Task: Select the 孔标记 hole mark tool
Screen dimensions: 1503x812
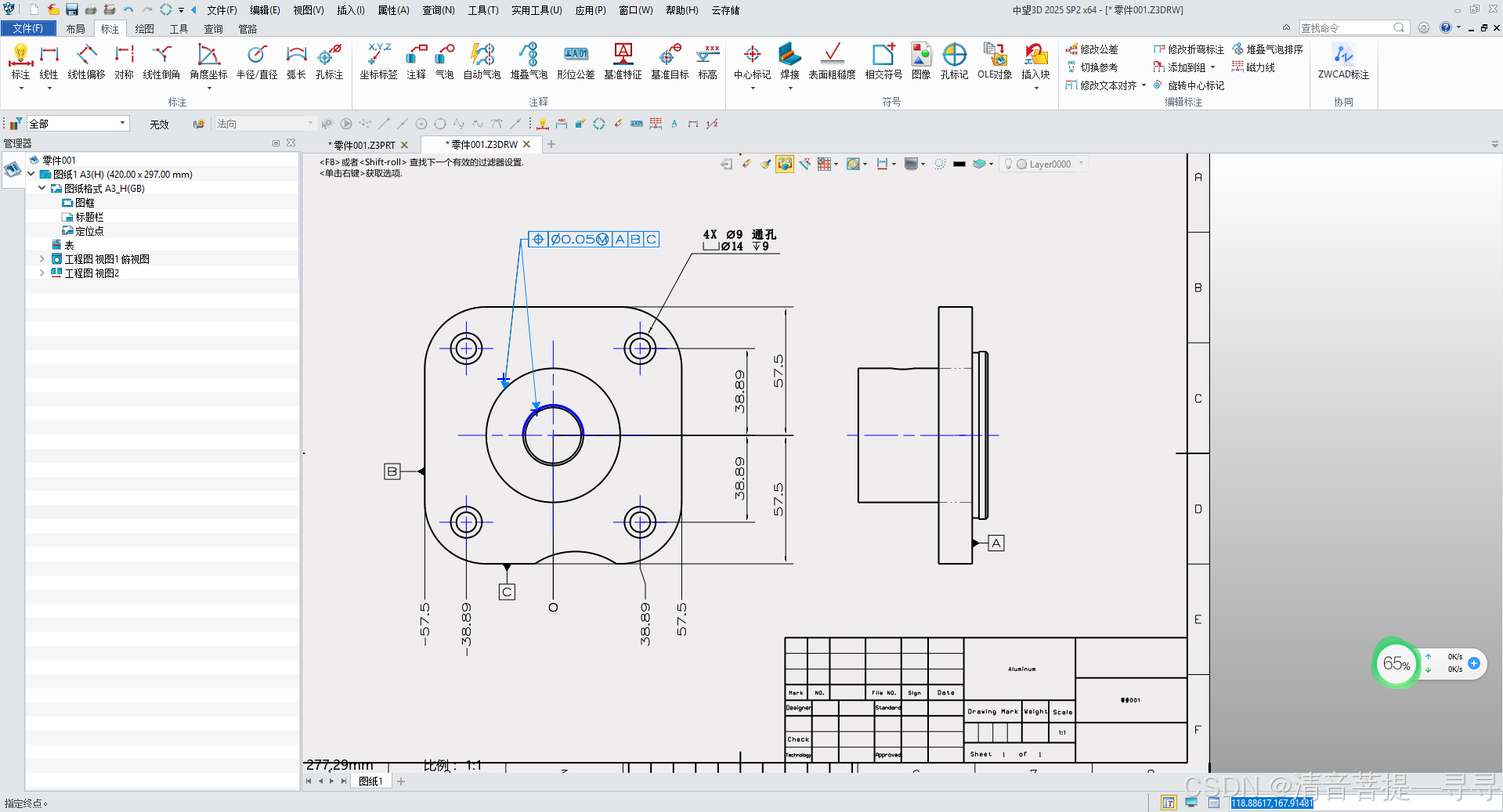Action: (954, 61)
